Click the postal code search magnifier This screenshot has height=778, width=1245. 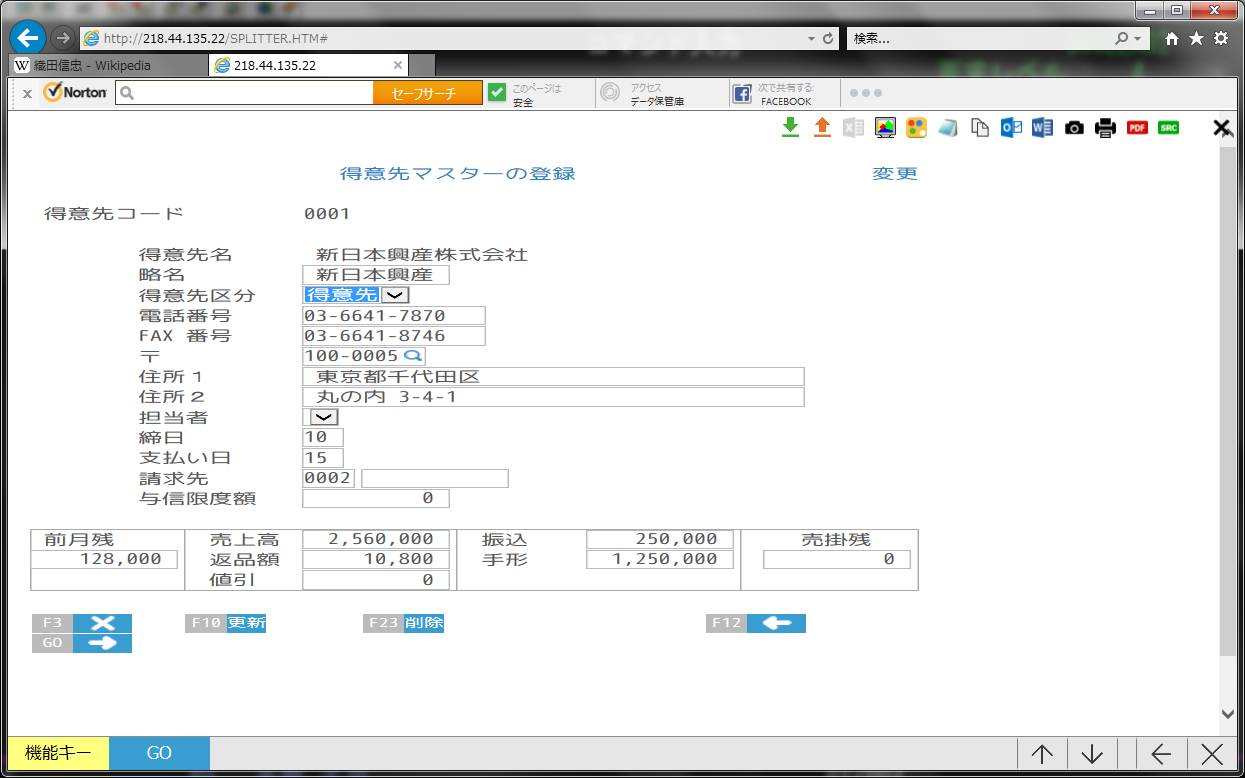(412, 356)
